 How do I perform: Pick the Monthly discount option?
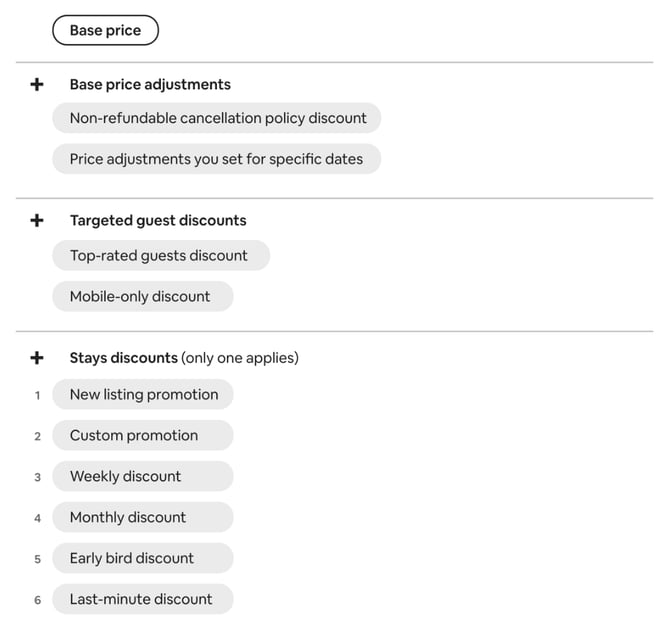(x=143, y=518)
